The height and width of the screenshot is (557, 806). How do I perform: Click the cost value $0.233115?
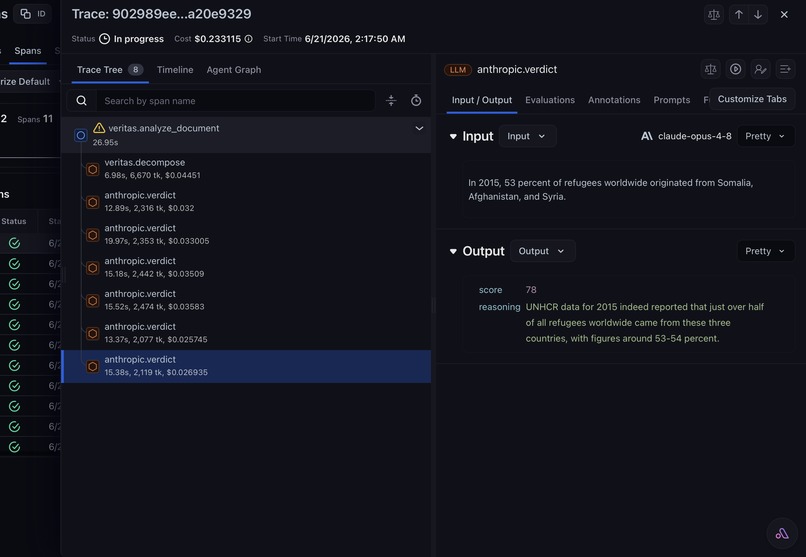tap(217, 39)
